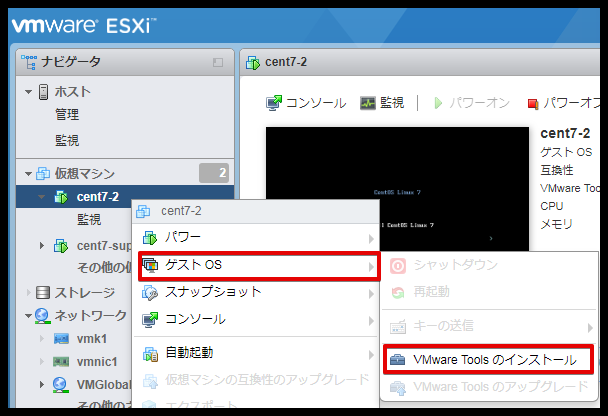
Task: Collapse the ホスト tree node
Action: [x=28, y=92]
